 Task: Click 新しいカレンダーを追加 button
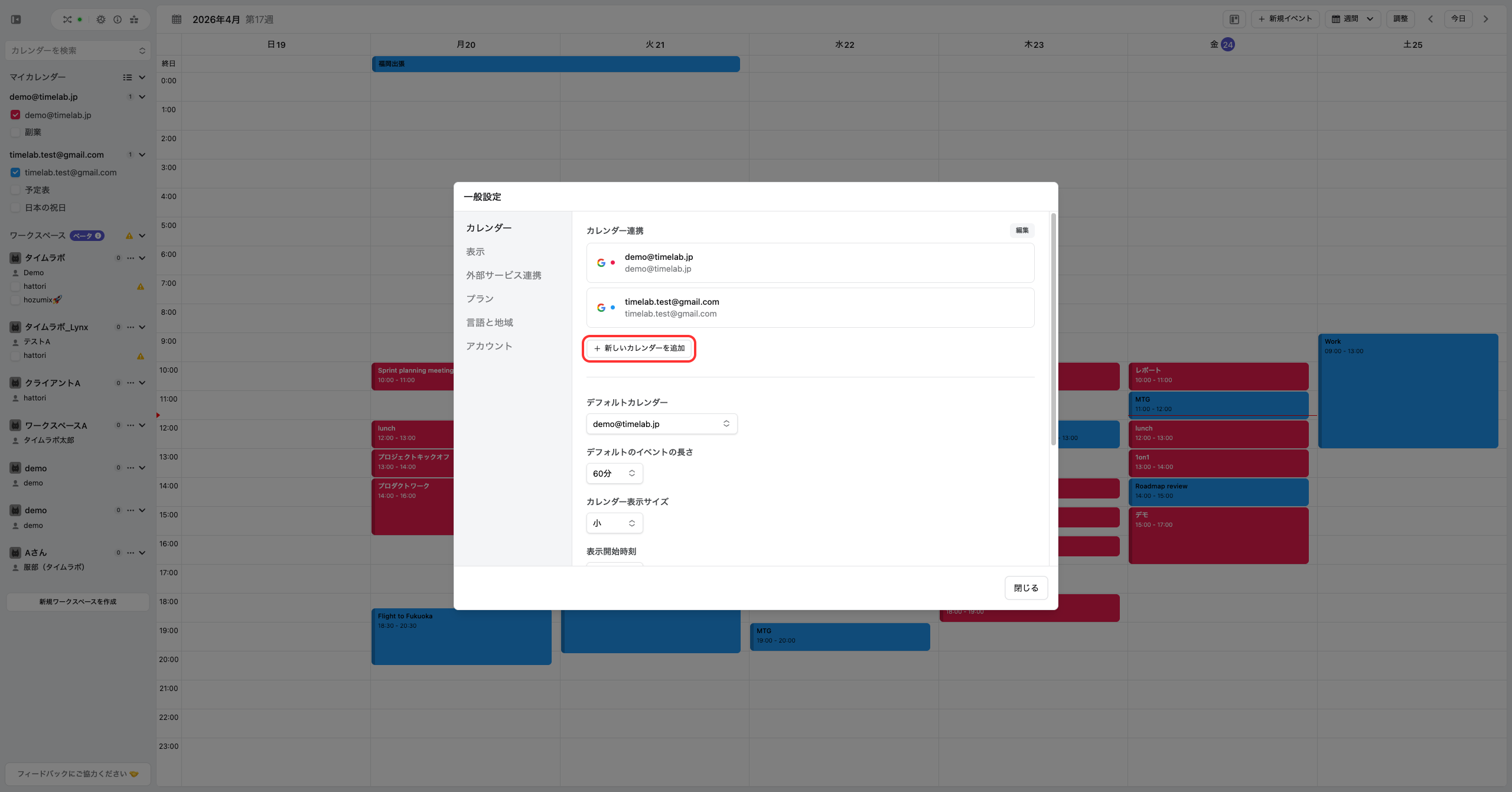pyautogui.click(x=639, y=348)
